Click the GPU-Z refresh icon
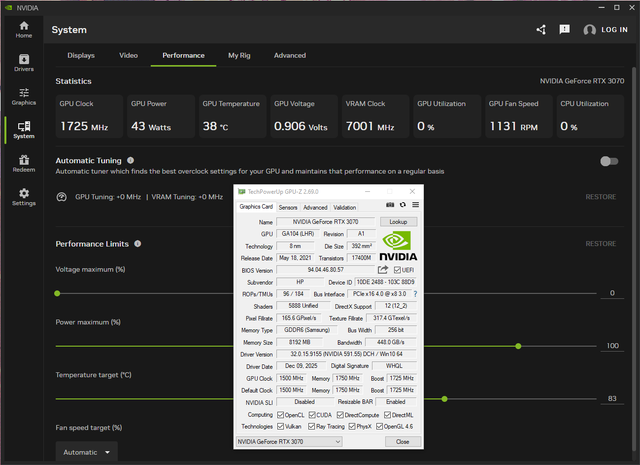Image resolution: width=640 pixels, height=465 pixels. click(x=403, y=205)
